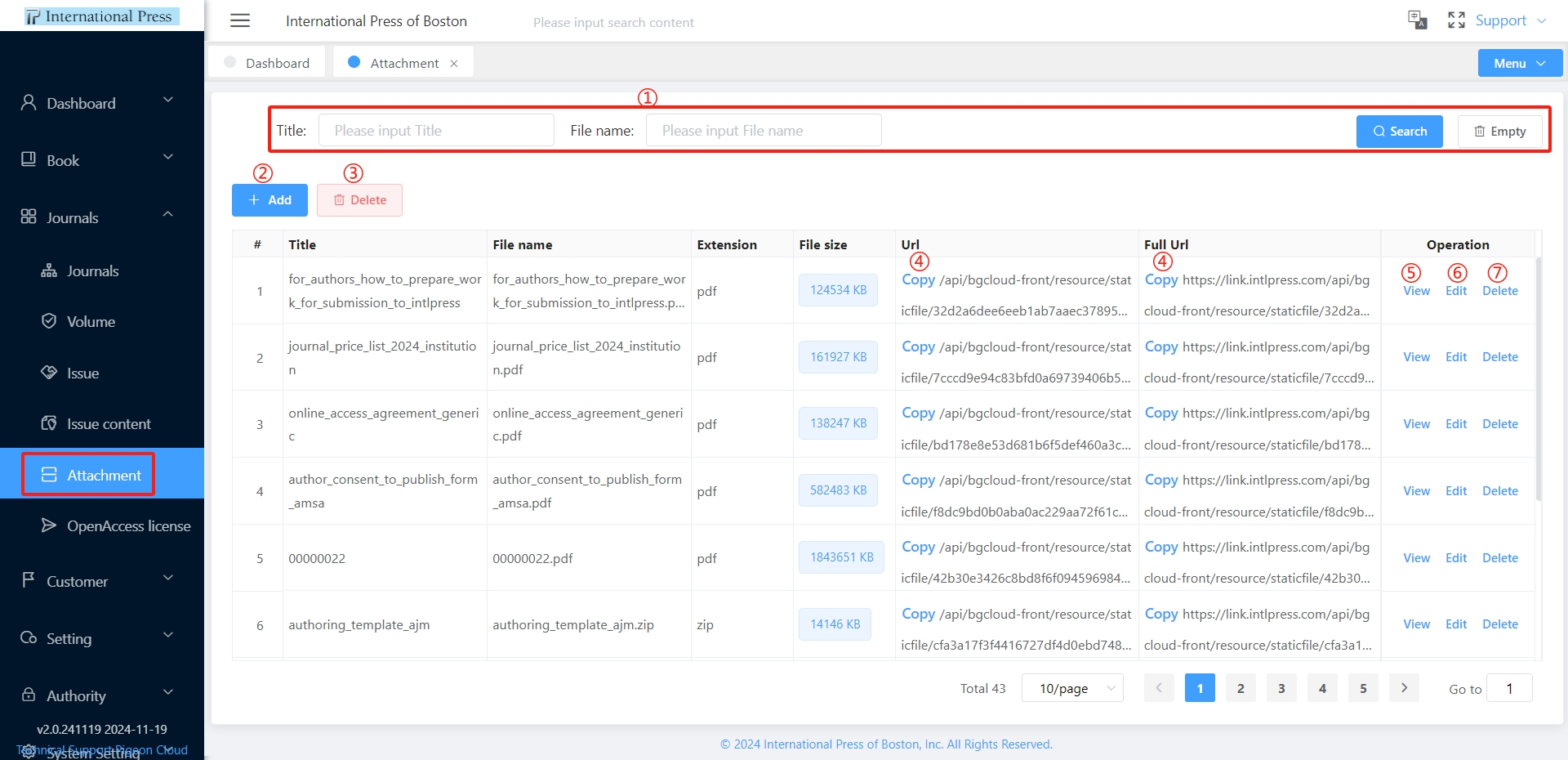Switch to the Dashboard tab

coord(267,63)
